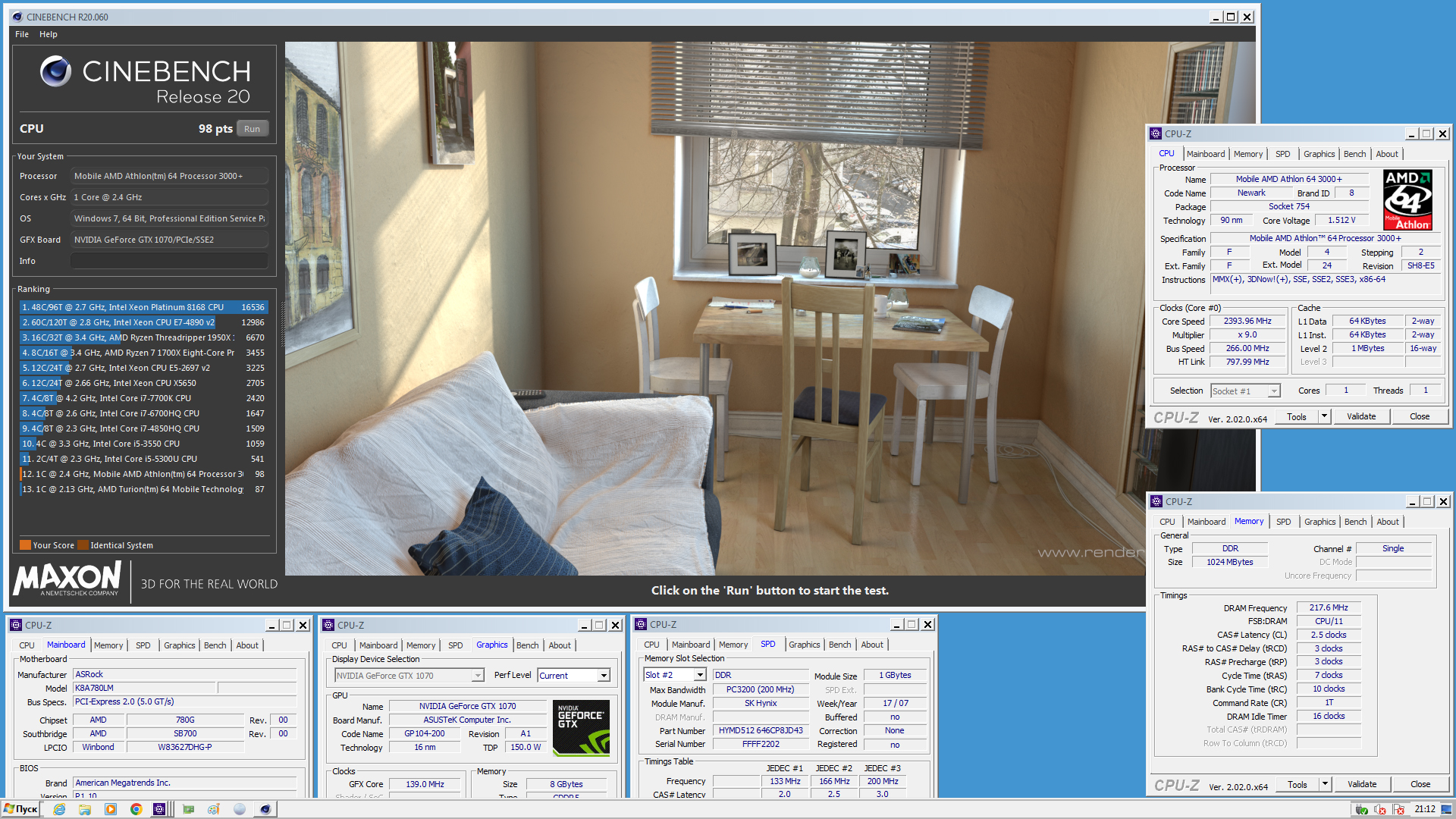Click the AMD Athlon 64 processor logo
The image size is (1456, 819).
[1407, 199]
